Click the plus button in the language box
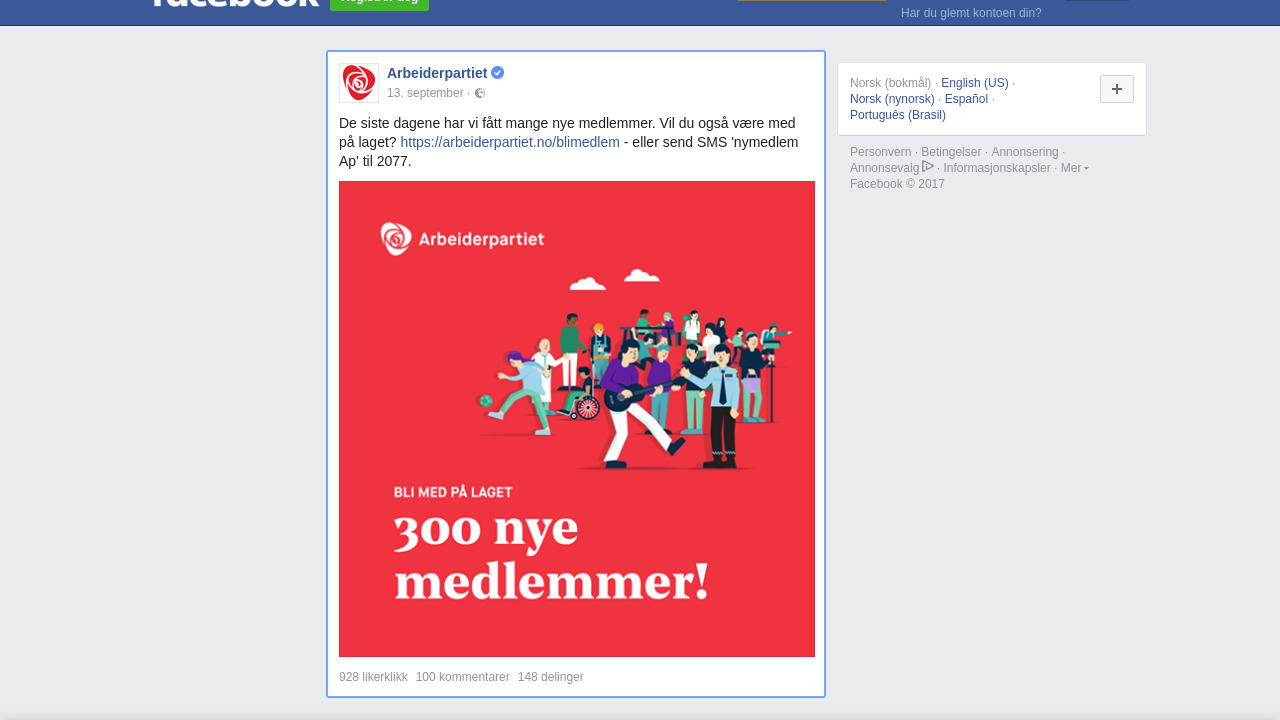This screenshot has width=1280, height=720. [1117, 89]
